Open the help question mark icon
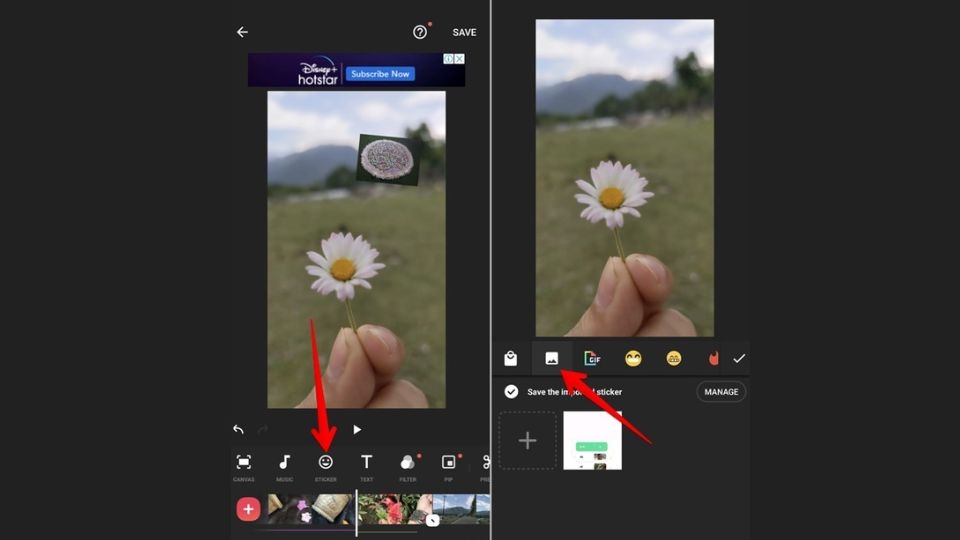The height and width of the screenshot is (540, 960). [x=419, y=32]
